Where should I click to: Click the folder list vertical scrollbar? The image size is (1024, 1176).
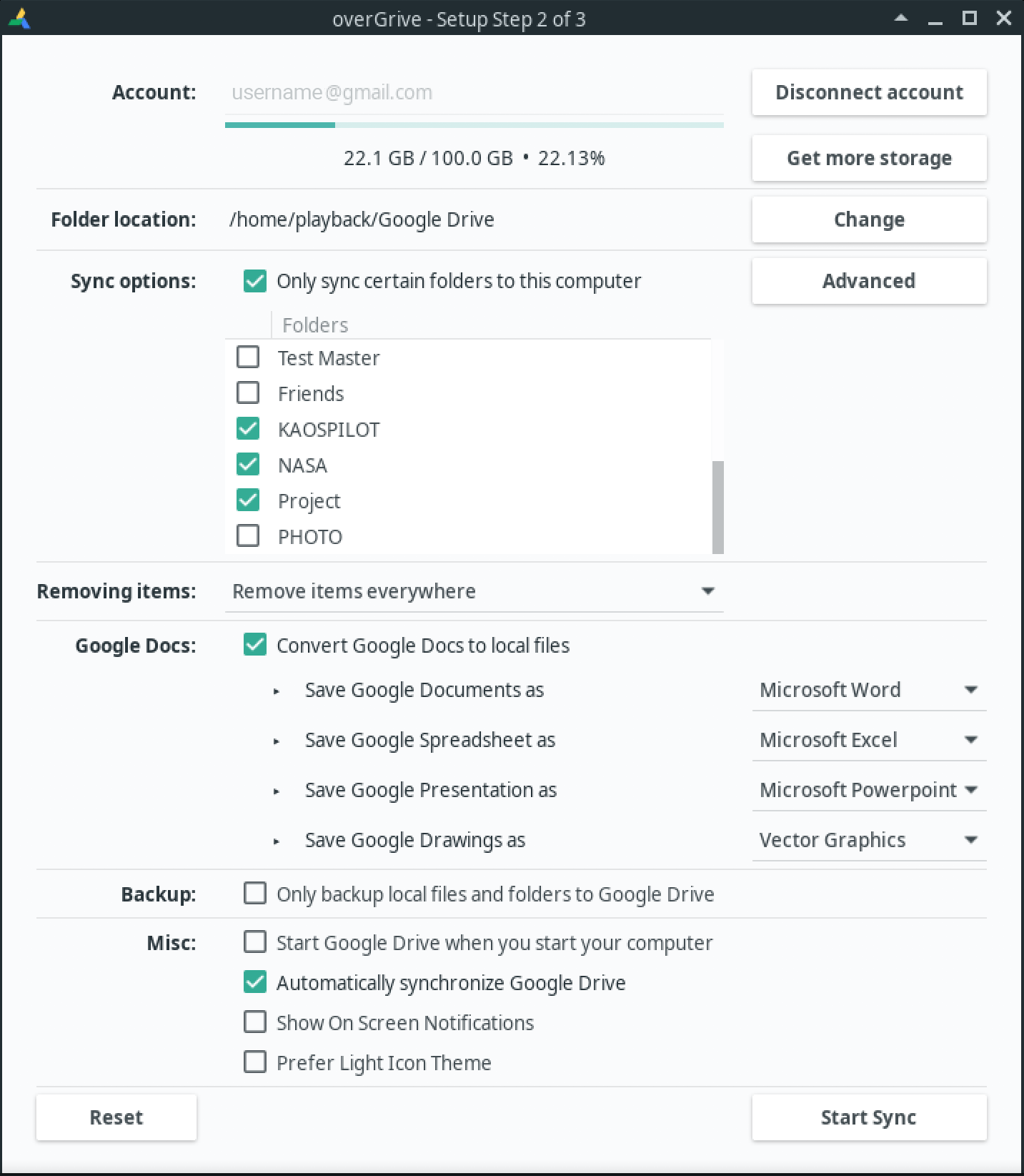tap(717, 507)
